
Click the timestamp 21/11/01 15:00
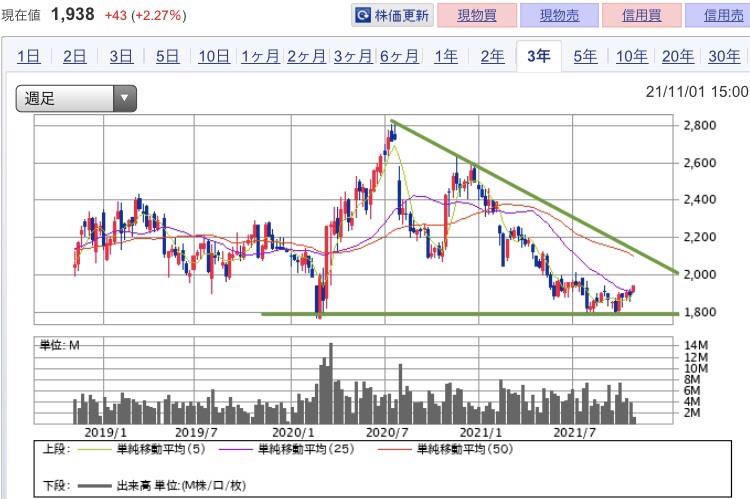click(696, 91)
